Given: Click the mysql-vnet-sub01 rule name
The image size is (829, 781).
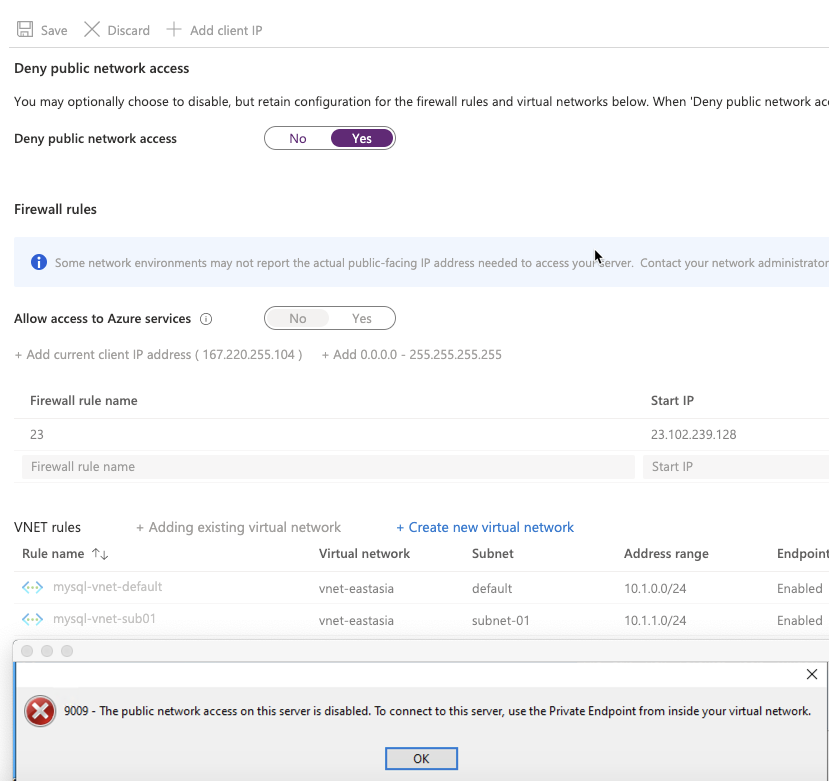Looking at the screenshot, I should pos(104,618).
